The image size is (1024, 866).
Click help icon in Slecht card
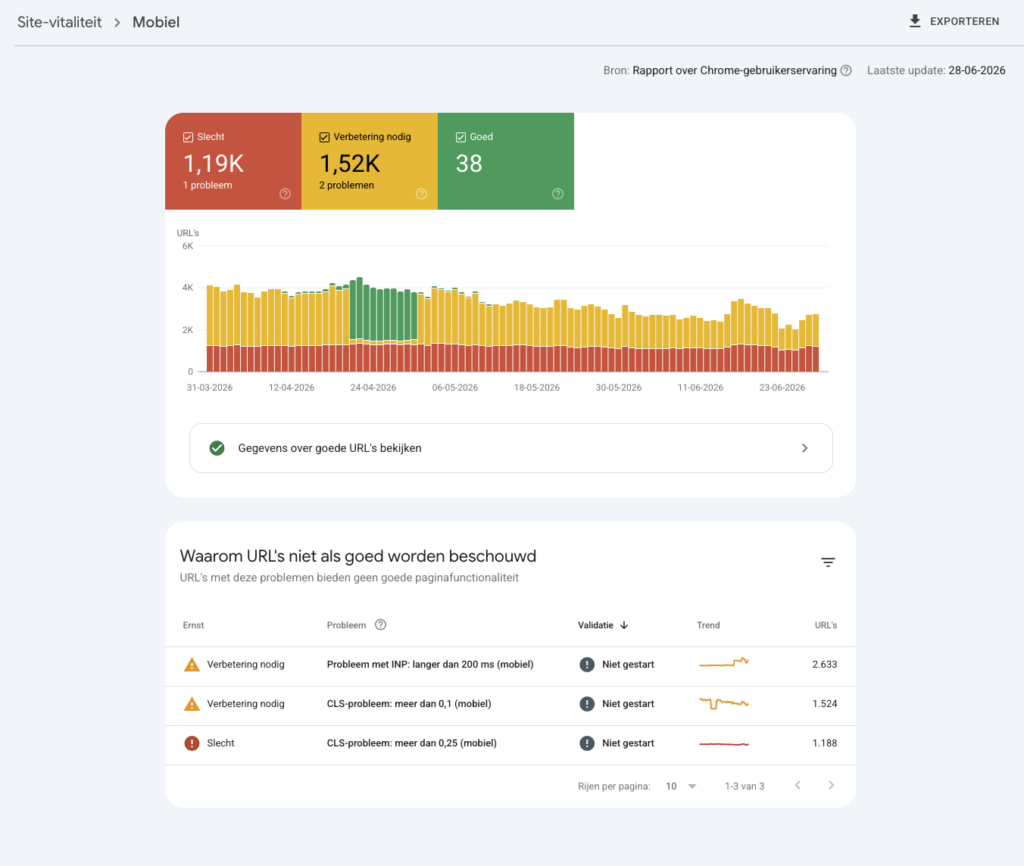click(x=285, y=194)
